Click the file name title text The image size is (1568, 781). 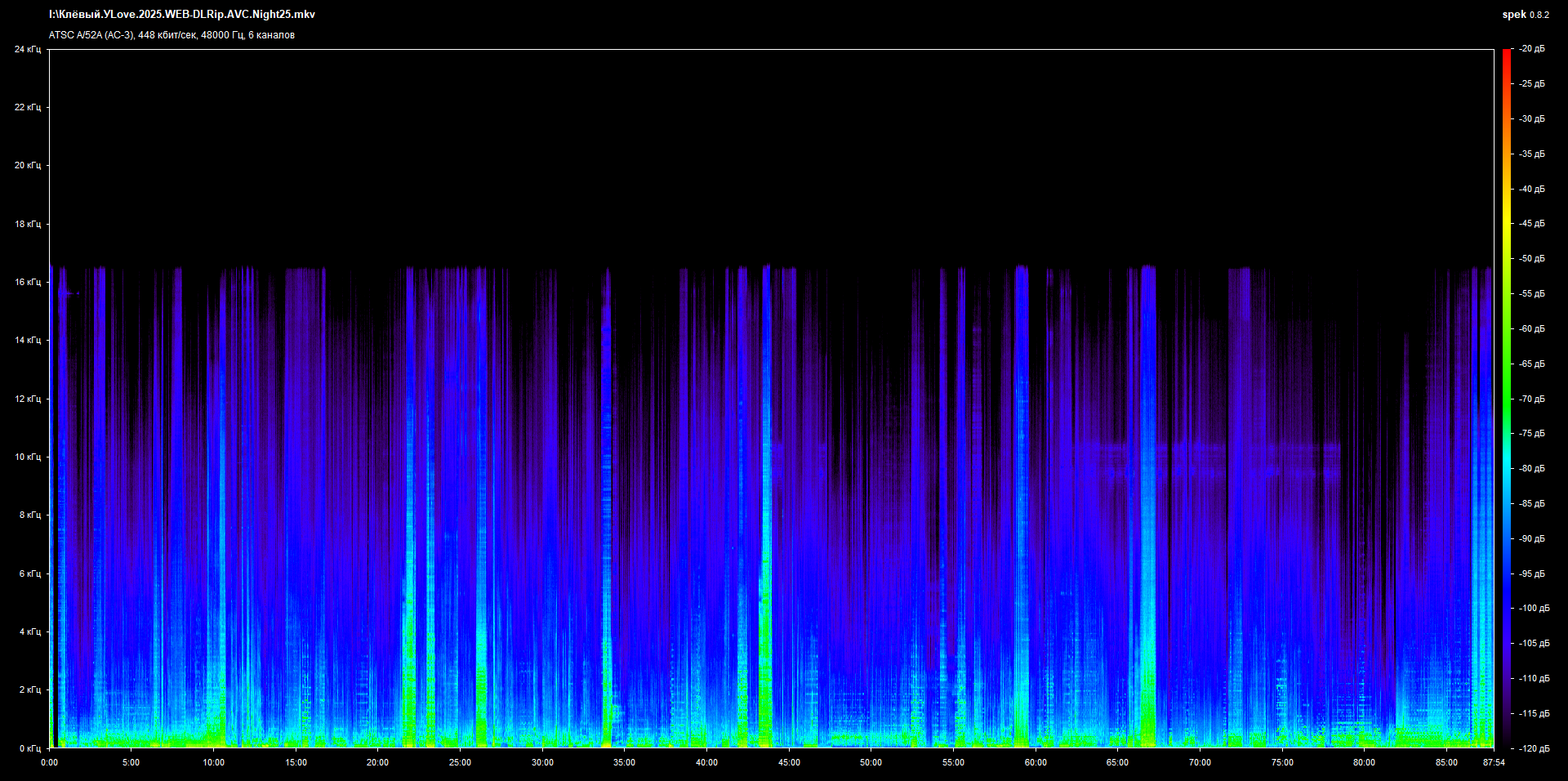click(182, 15)
